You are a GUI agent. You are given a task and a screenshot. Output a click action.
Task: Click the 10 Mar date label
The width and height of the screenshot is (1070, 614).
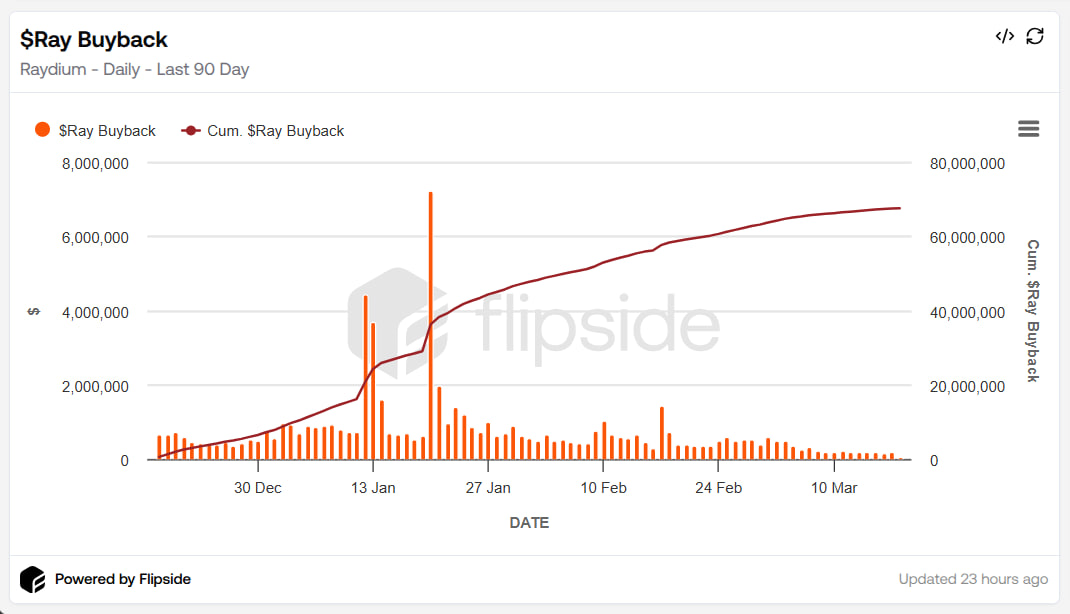point(833,488)
